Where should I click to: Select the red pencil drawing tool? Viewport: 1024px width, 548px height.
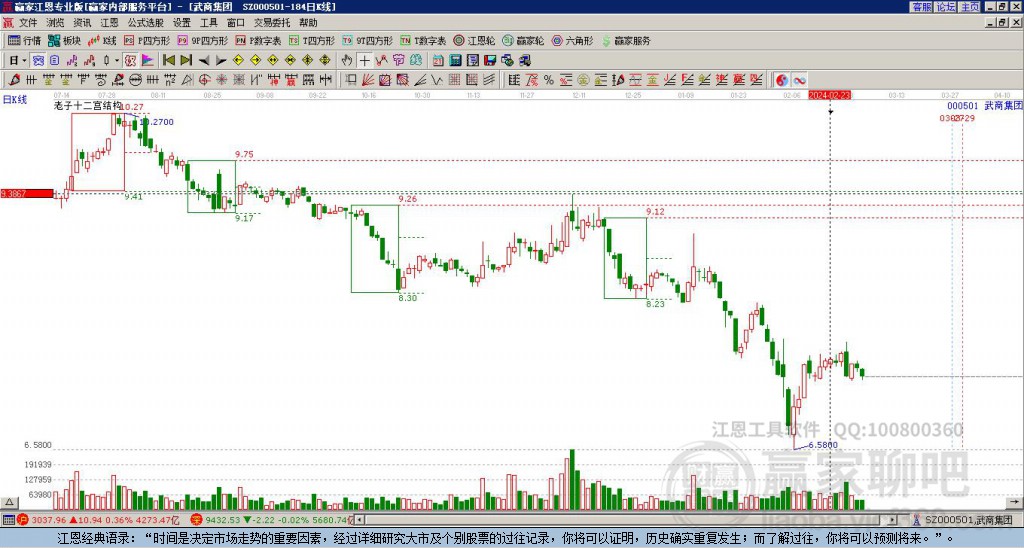[x=14, y=80]
